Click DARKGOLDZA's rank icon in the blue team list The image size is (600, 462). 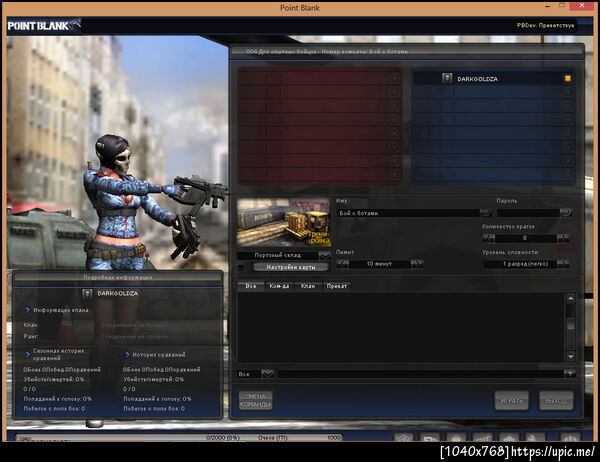point(447,79)
